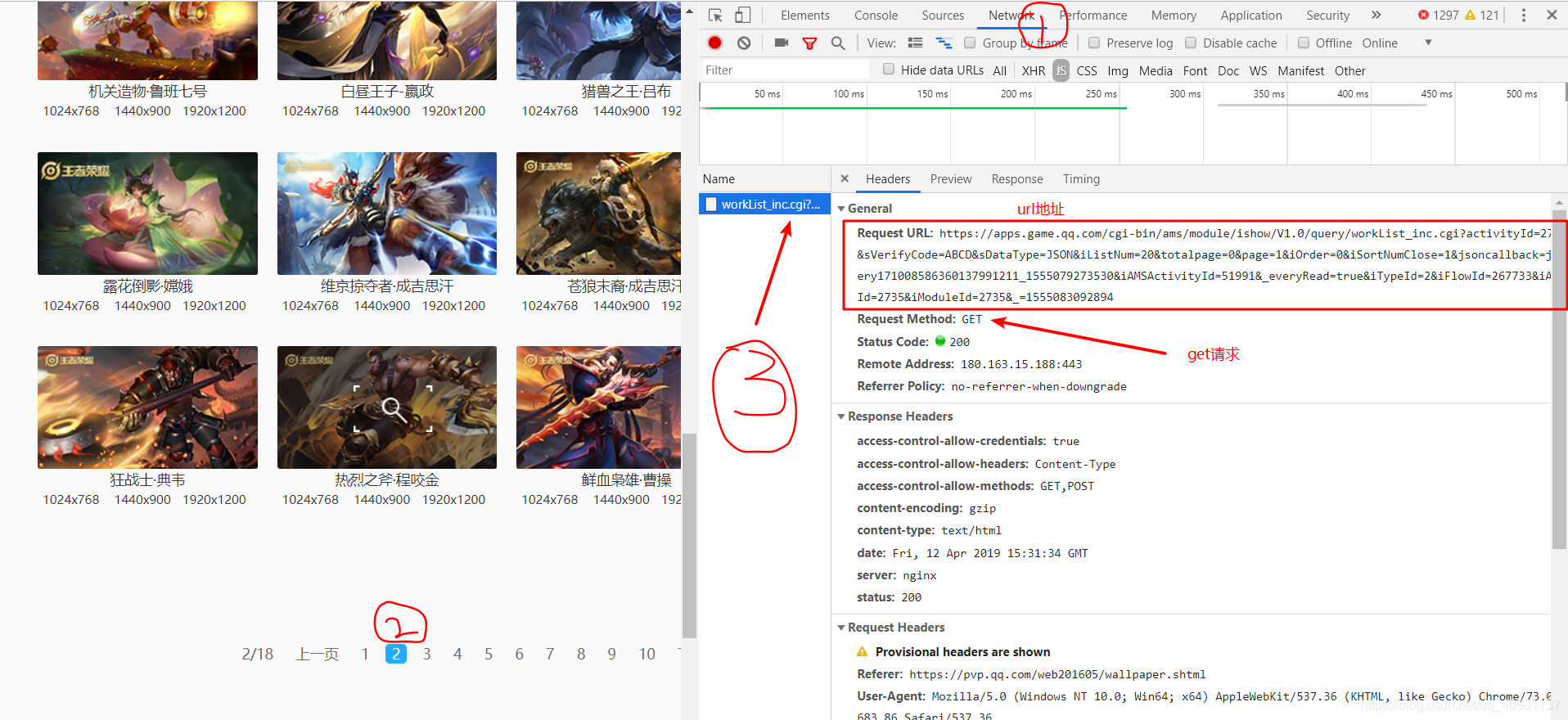1568x720 pixels.
Task: Filter requests by CSS
Action: [1087, 71]
